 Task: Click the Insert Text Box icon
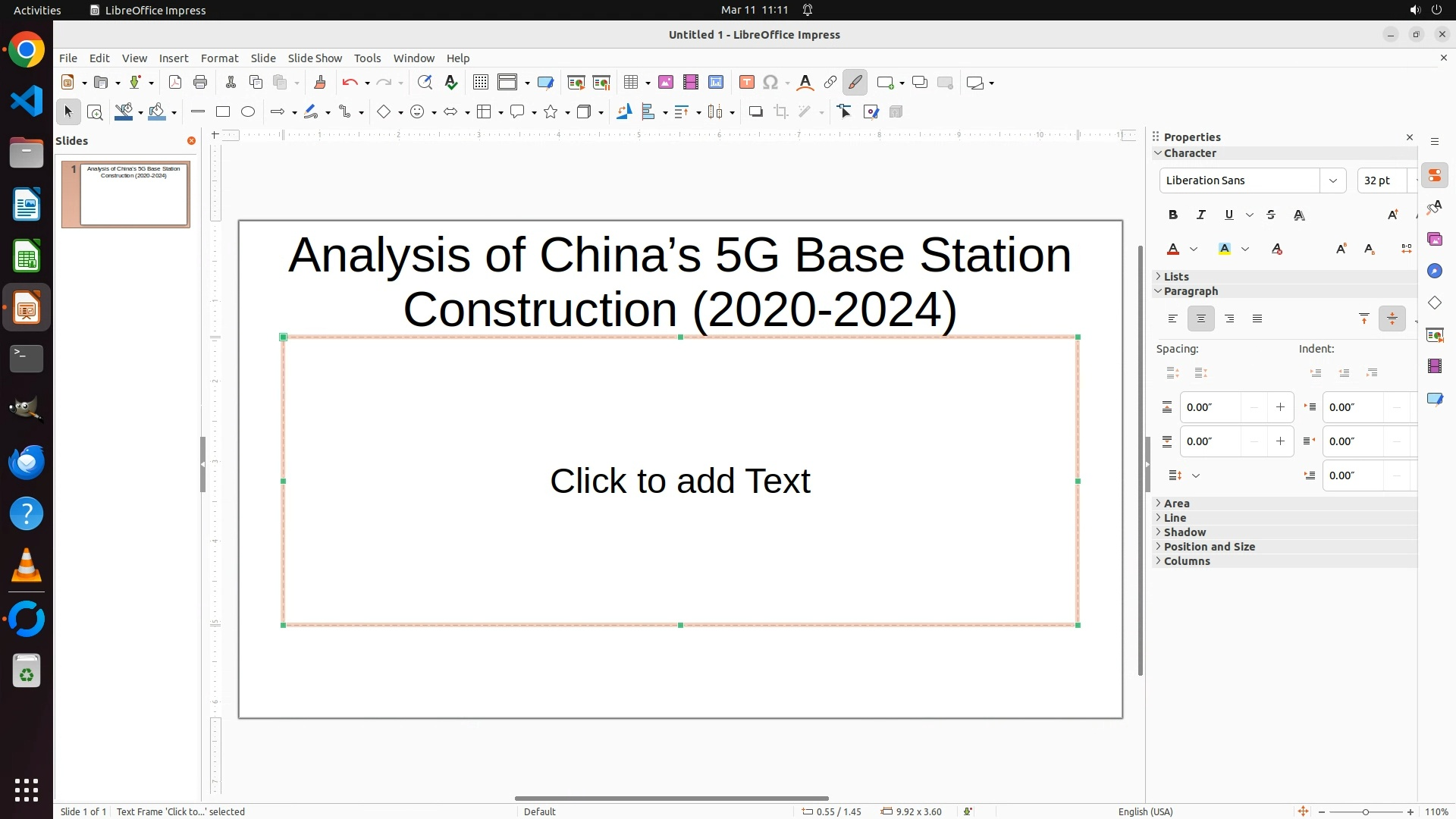click(x=746, y=83)
